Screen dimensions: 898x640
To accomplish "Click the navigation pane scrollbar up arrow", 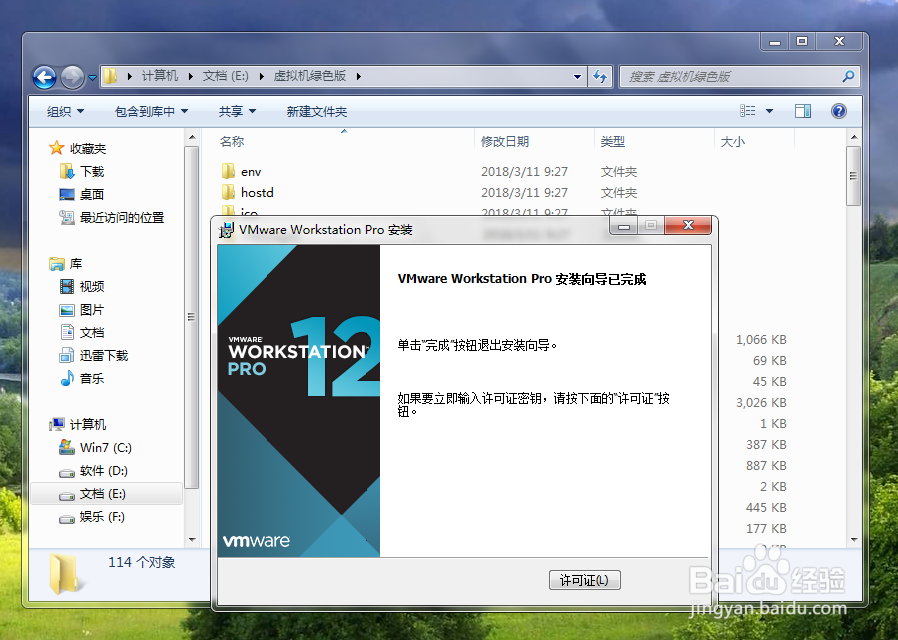I will click(x=192, y=137).
